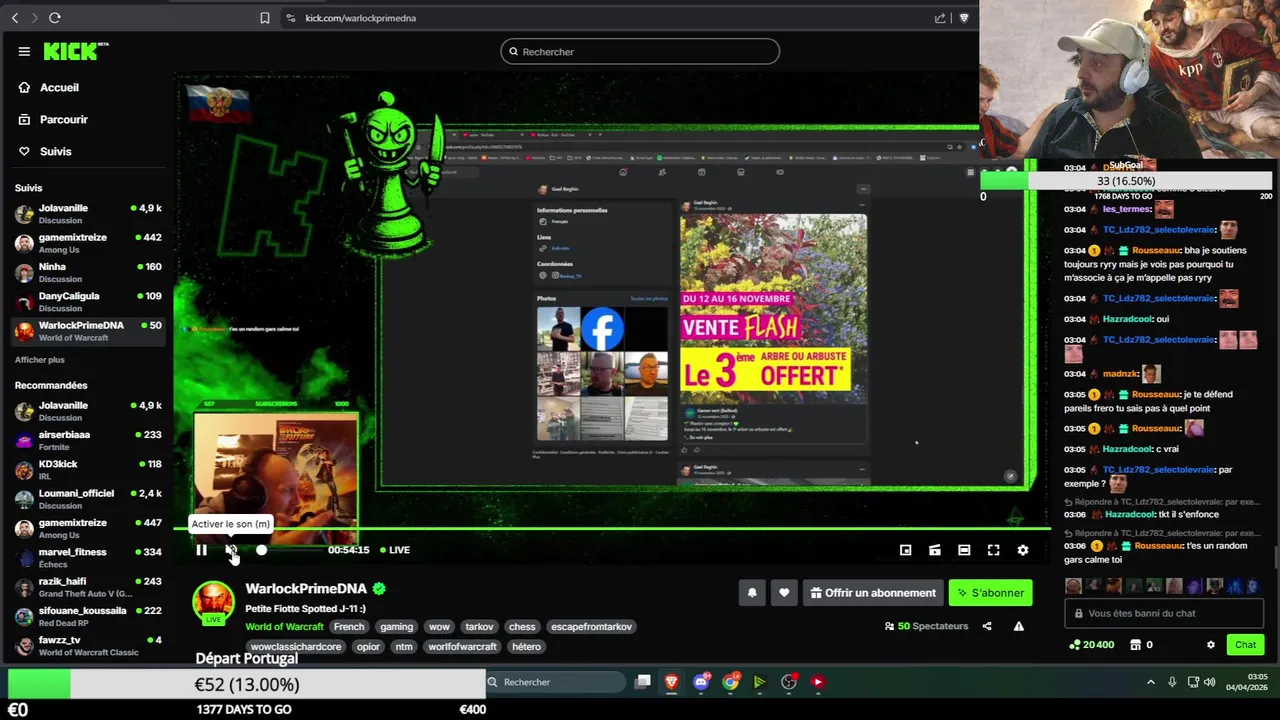The width and height of the screenshot is (1280, 720).
Task: Share page via address bar icon
Action: pos(940,18)
